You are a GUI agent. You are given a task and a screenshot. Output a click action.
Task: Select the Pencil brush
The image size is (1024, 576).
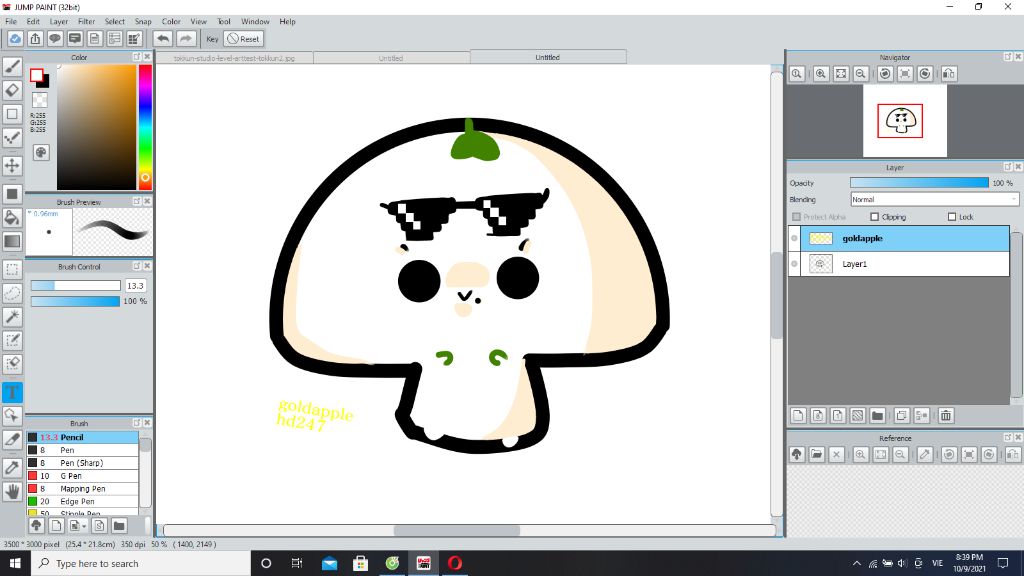tap(82, 437)
